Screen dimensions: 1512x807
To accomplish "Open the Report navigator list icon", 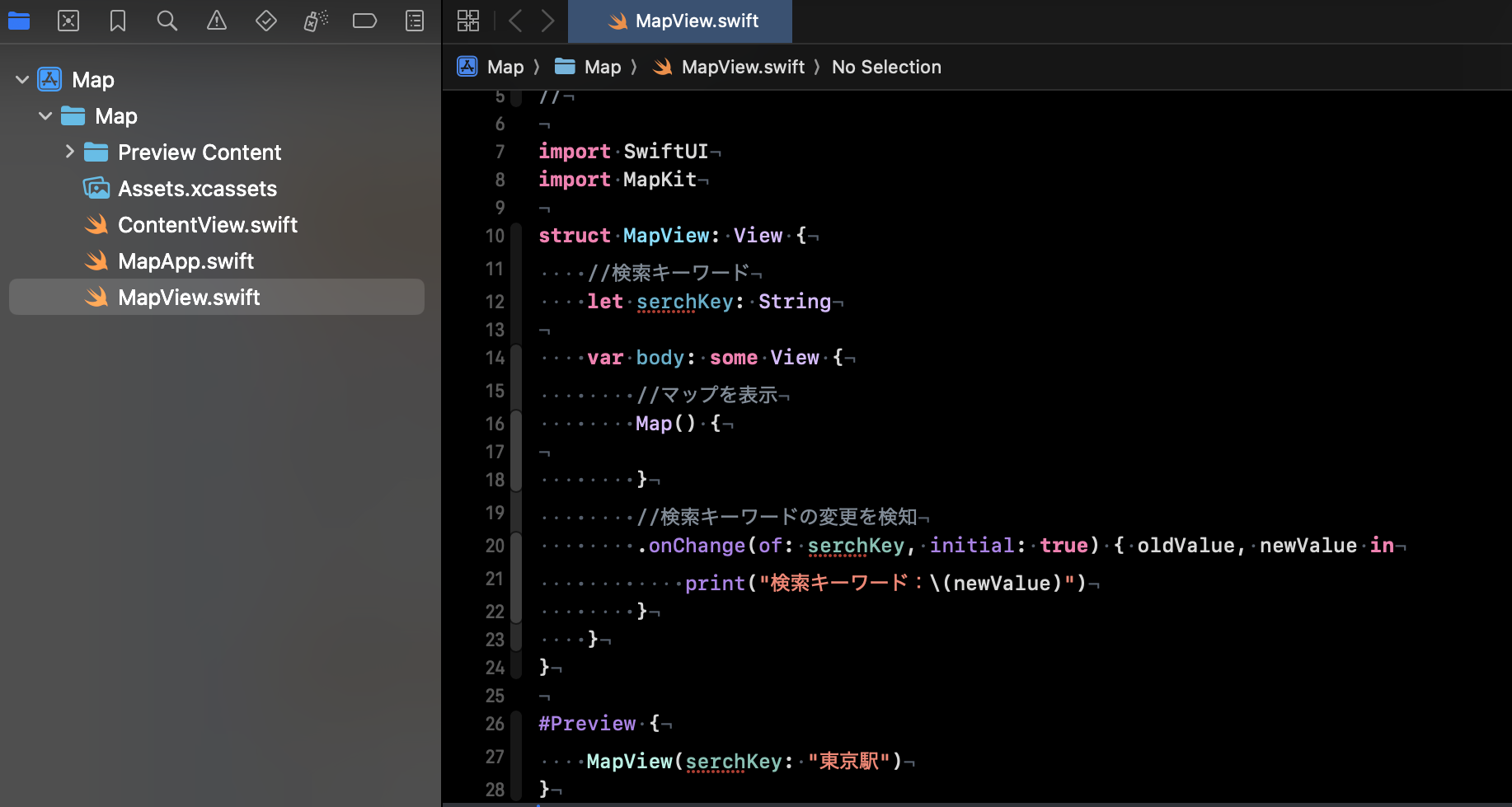I will [415, 21].
